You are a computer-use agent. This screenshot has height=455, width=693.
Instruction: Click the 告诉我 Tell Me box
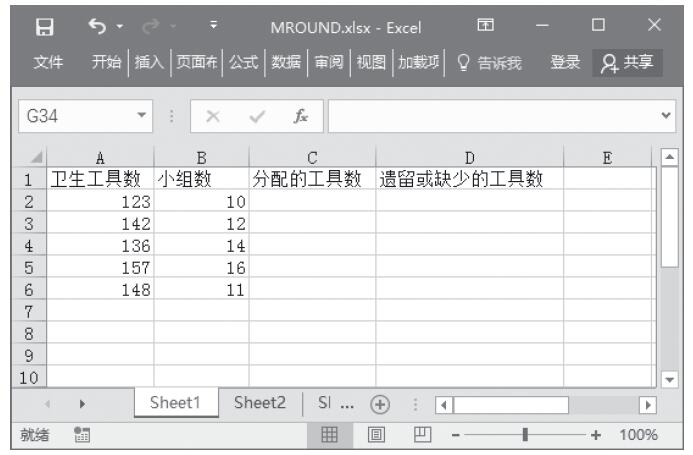(489, 62)
